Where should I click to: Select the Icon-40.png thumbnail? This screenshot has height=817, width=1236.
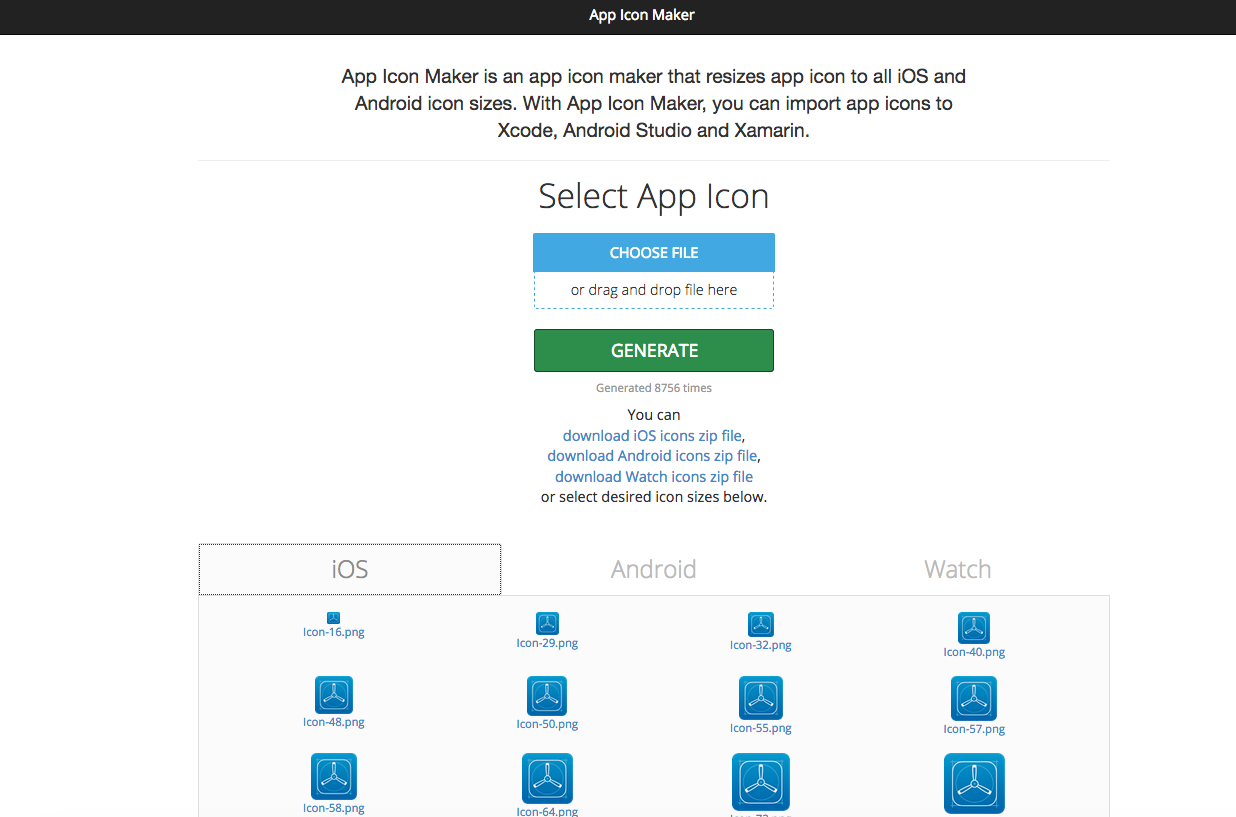tap(973, 627)
